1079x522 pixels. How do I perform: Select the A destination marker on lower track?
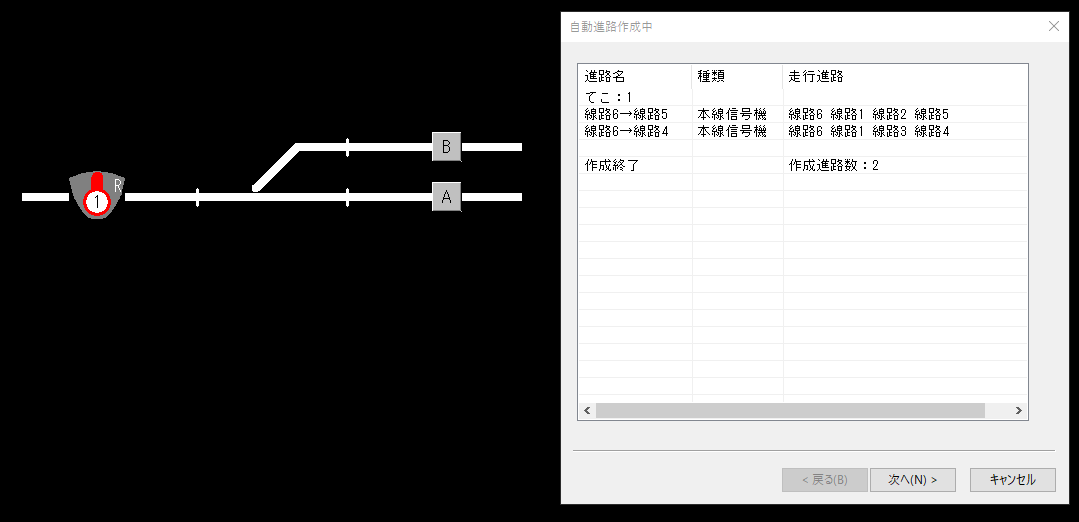point(446,197)
